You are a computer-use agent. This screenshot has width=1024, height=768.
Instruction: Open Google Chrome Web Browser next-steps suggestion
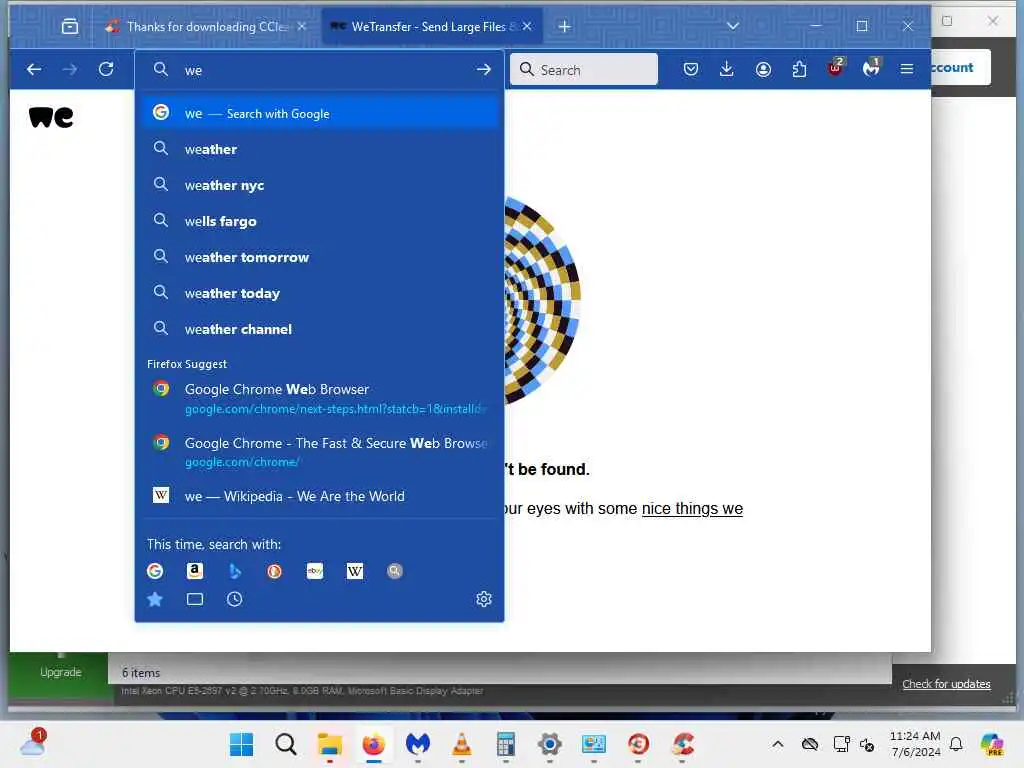pos(319,398)
